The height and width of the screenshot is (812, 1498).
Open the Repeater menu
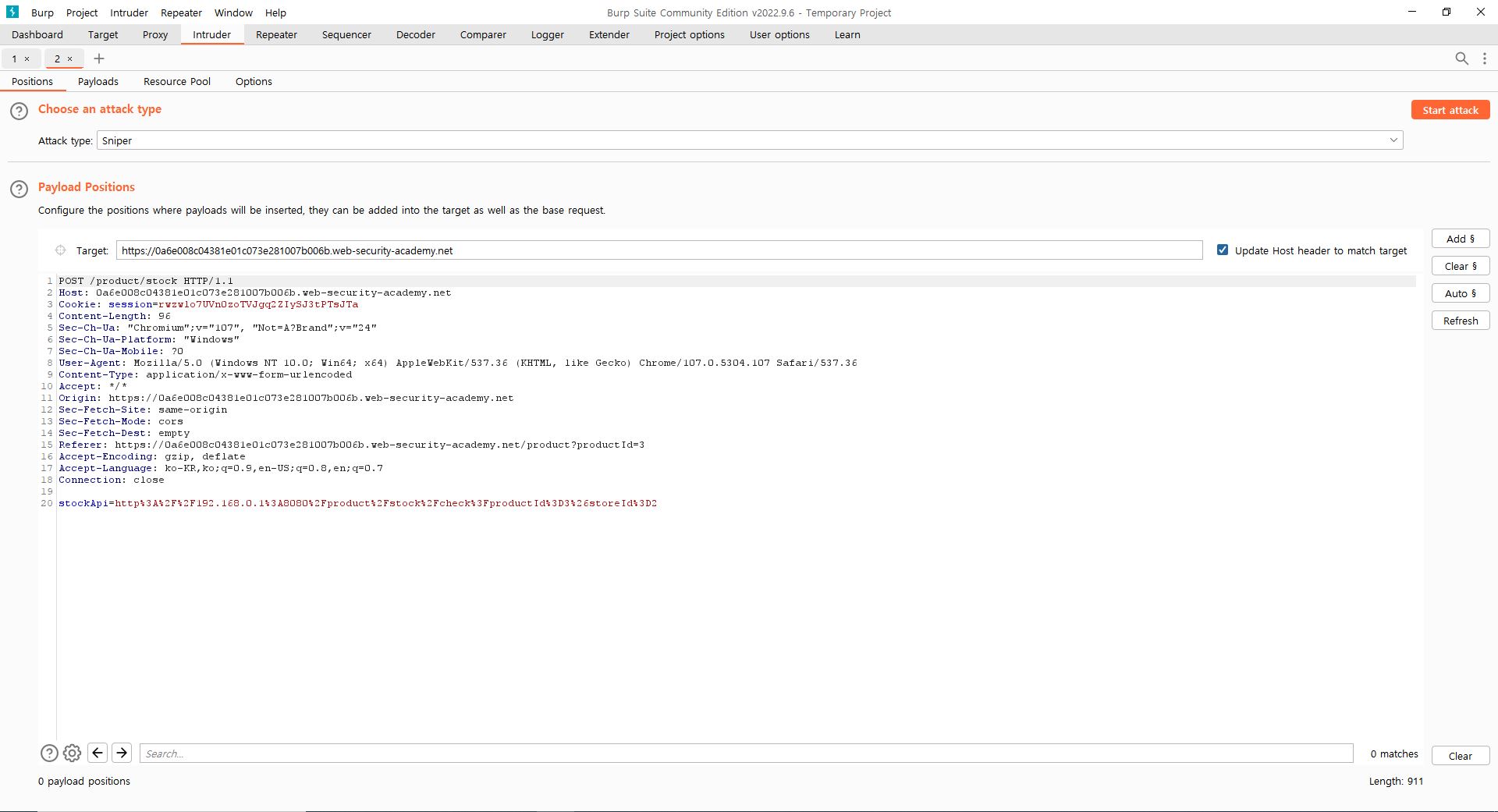[x=181, y=12]
